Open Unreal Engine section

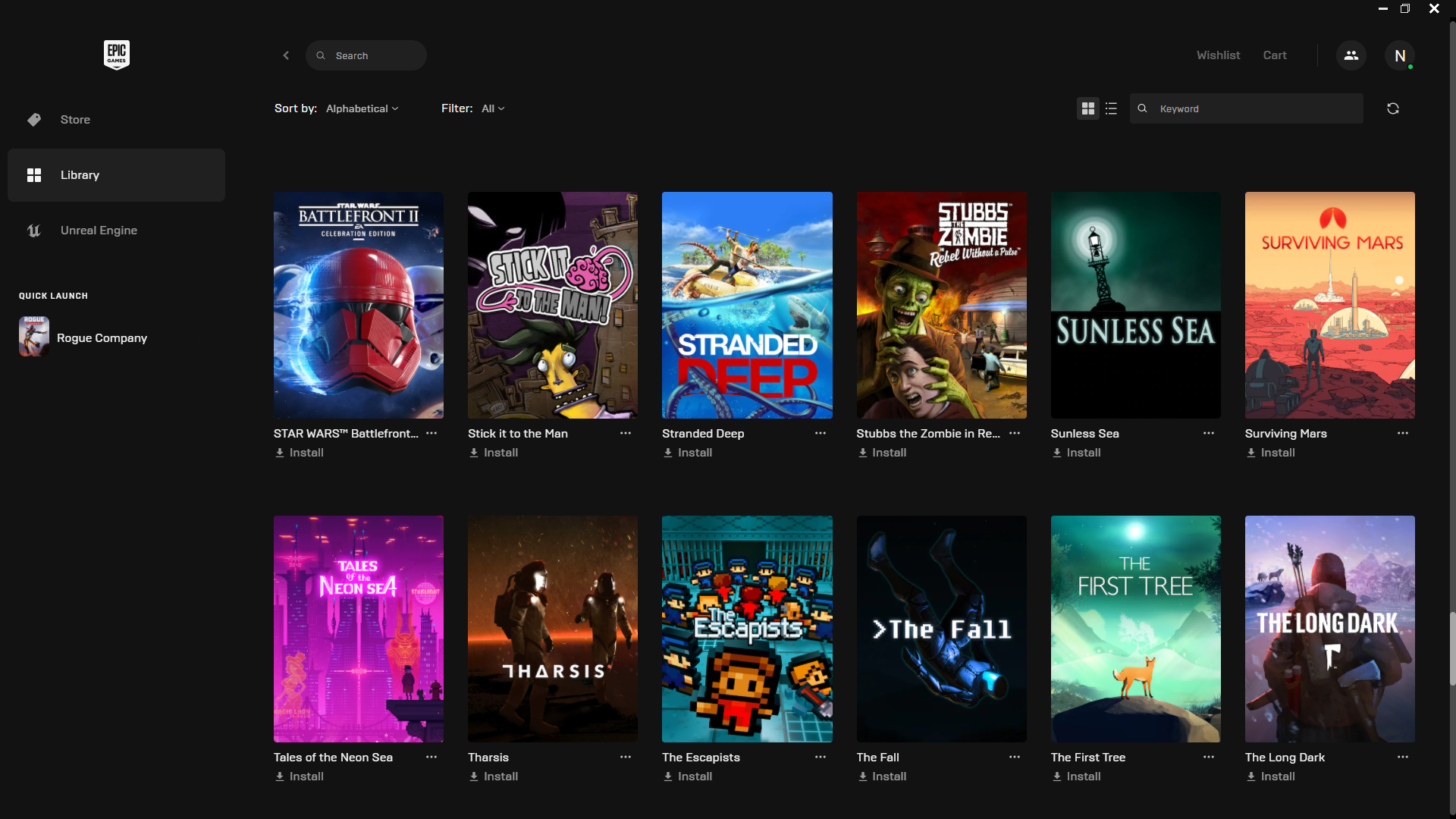(x=116, y=231)
